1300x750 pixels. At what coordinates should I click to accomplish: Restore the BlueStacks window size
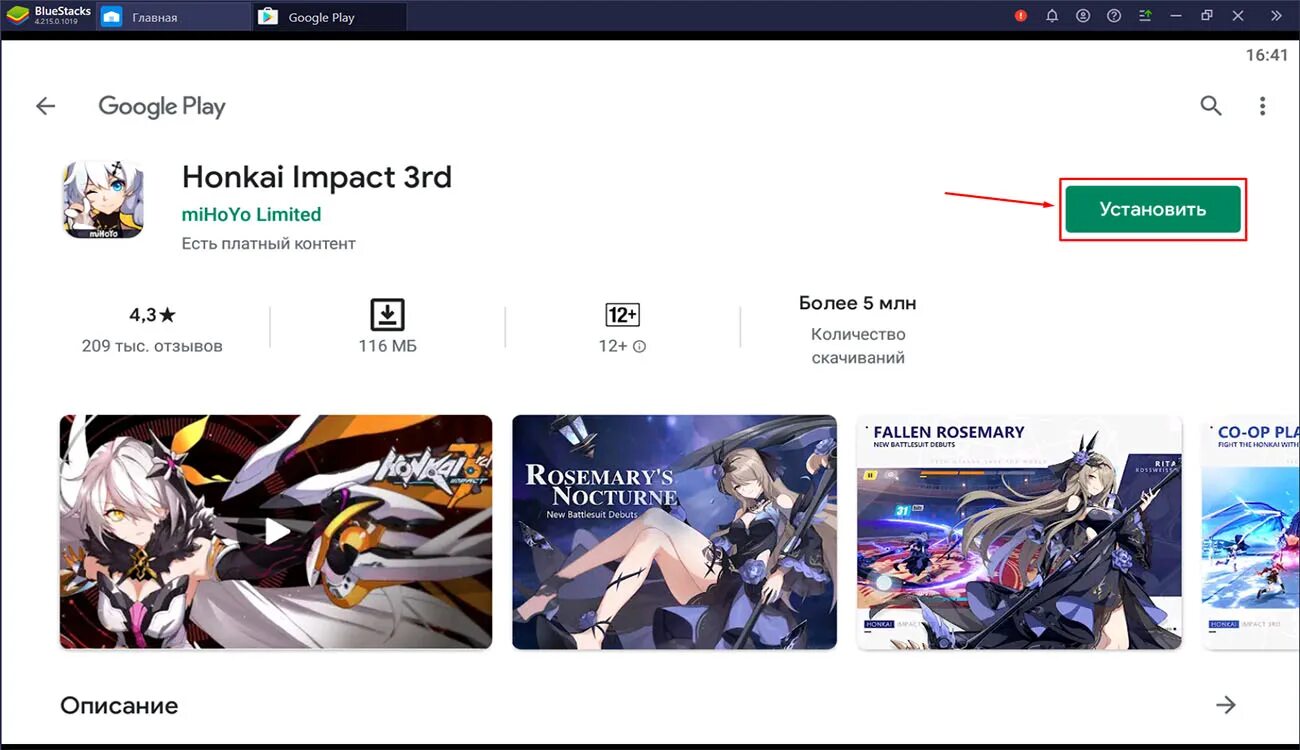coord(1207,16)
